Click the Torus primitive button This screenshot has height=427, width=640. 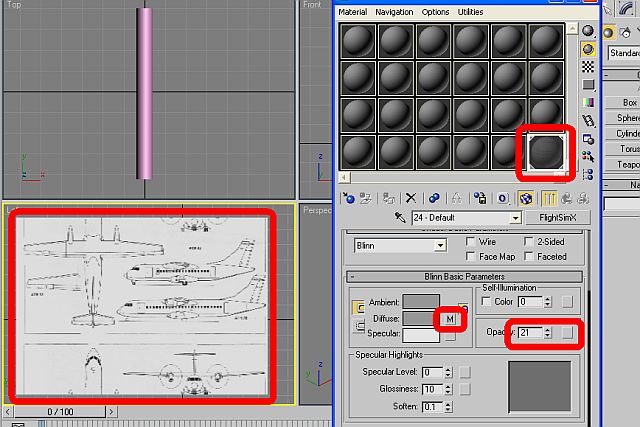coord(622,149)
